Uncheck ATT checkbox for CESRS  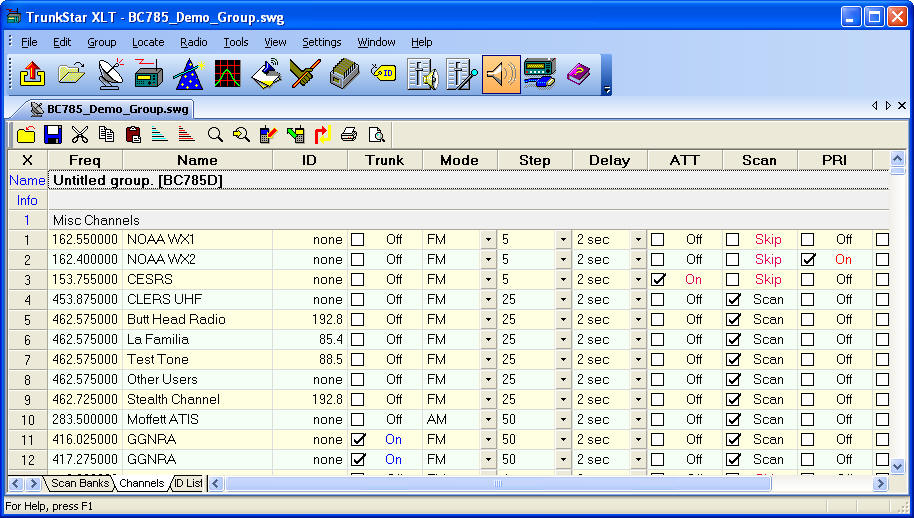pos(658,279)
